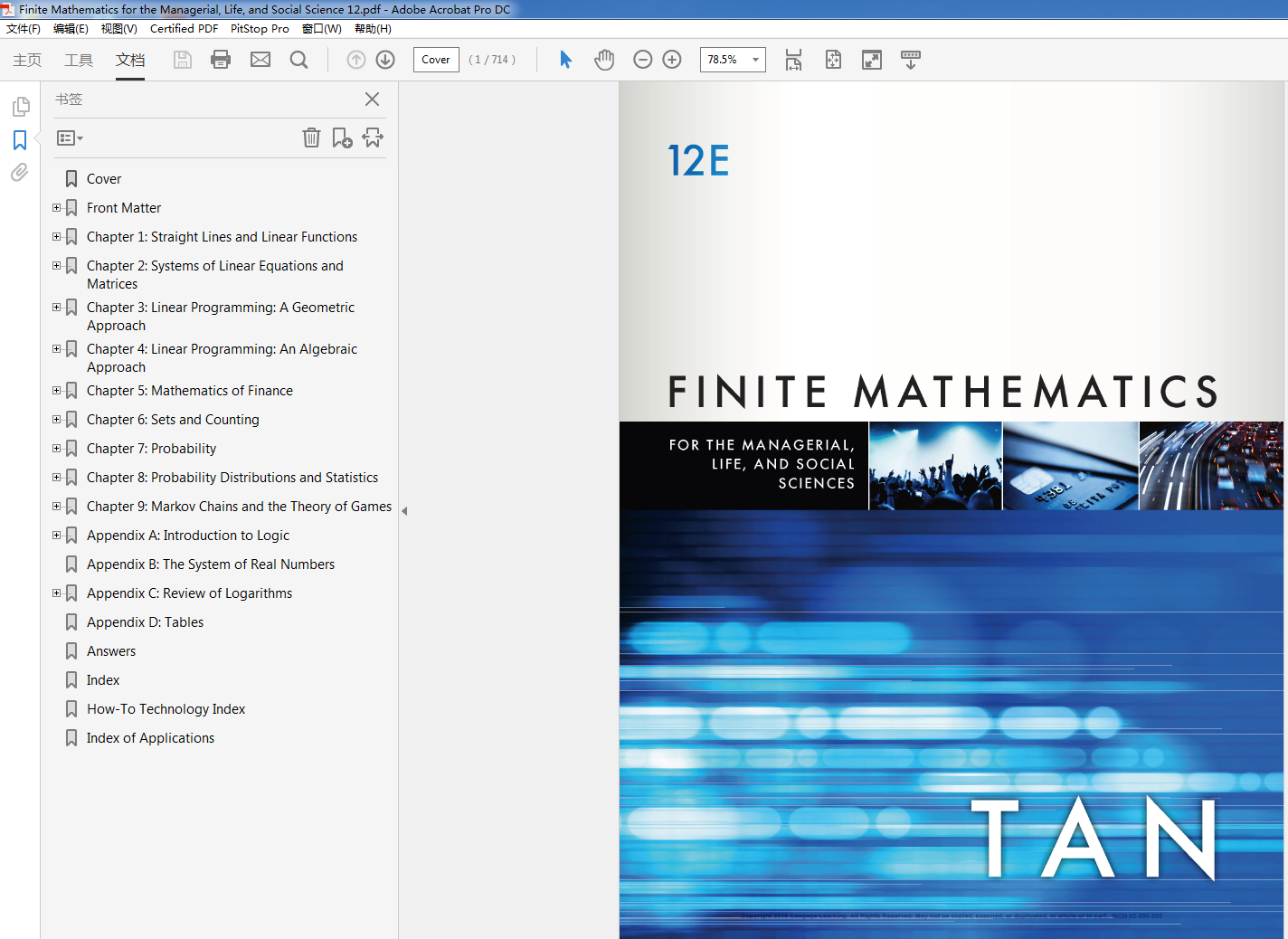Open Index of Applications bookmark
Screen dimensions: 1288x939
click(x=150, y=738)
